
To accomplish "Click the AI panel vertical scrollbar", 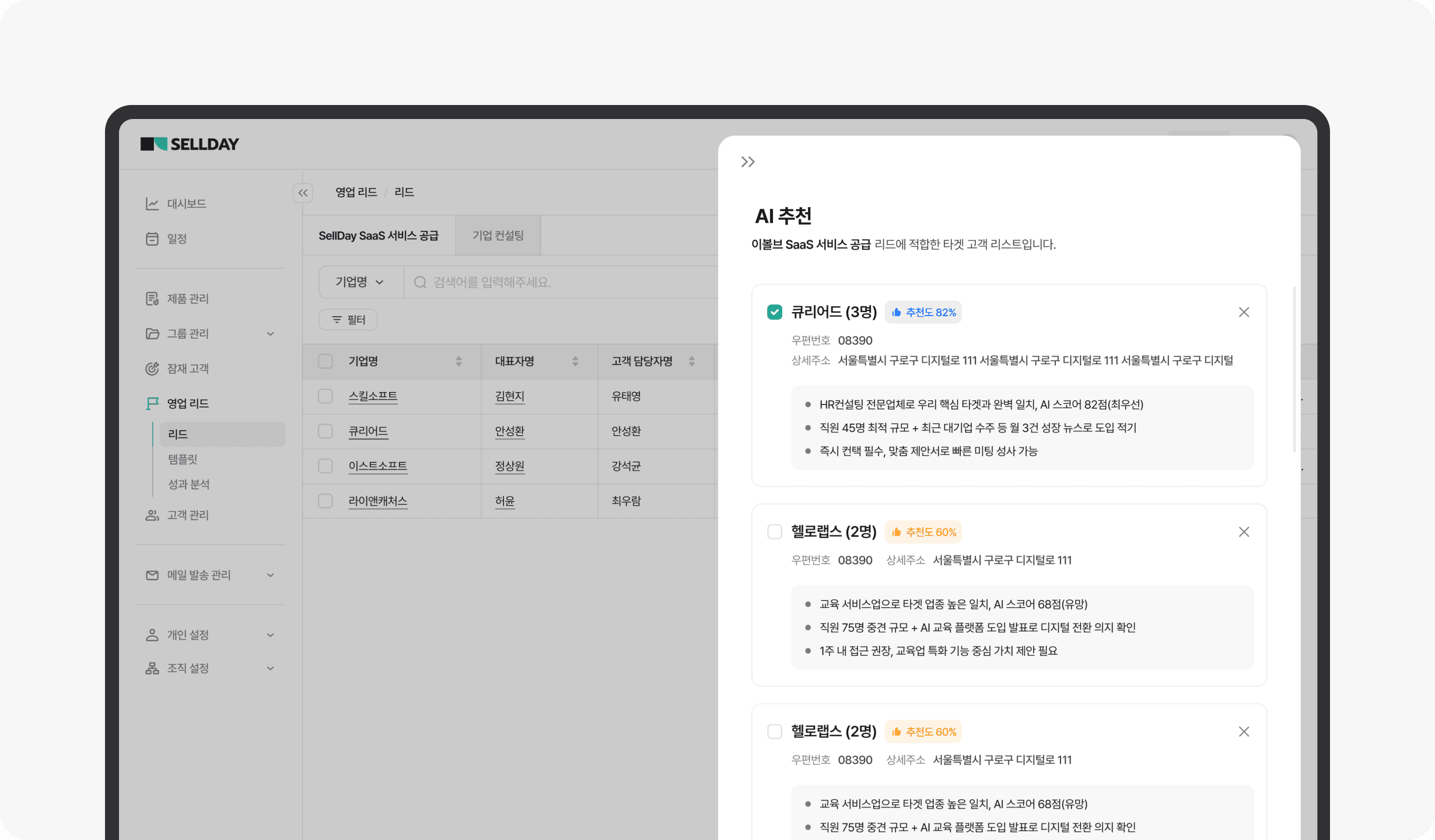I will (x=1294, y=369).
